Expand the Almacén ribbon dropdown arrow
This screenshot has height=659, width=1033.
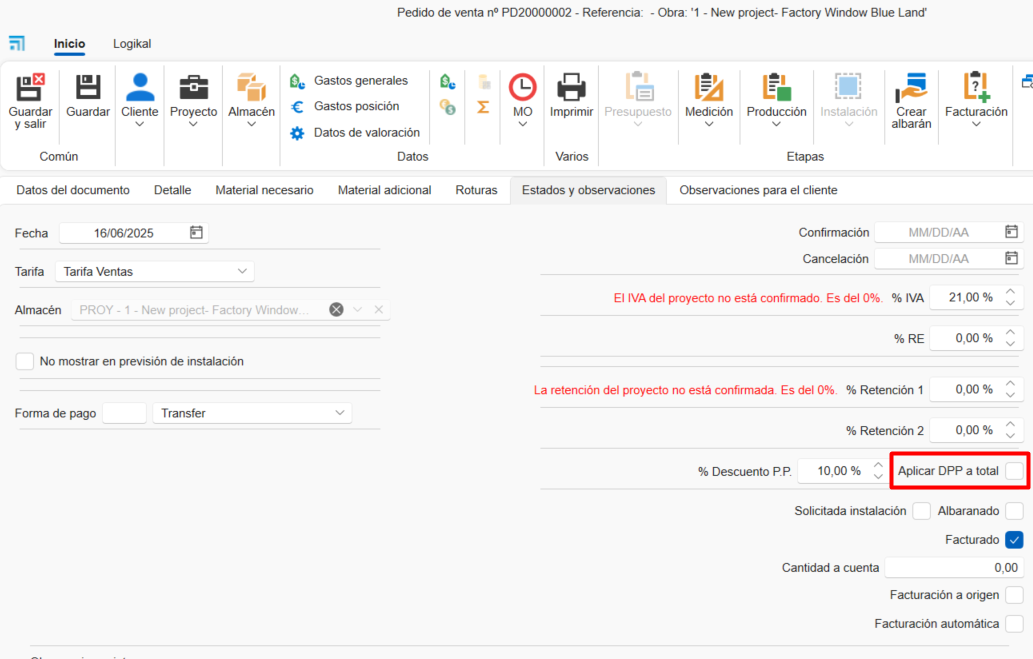(x=251, y=125)
